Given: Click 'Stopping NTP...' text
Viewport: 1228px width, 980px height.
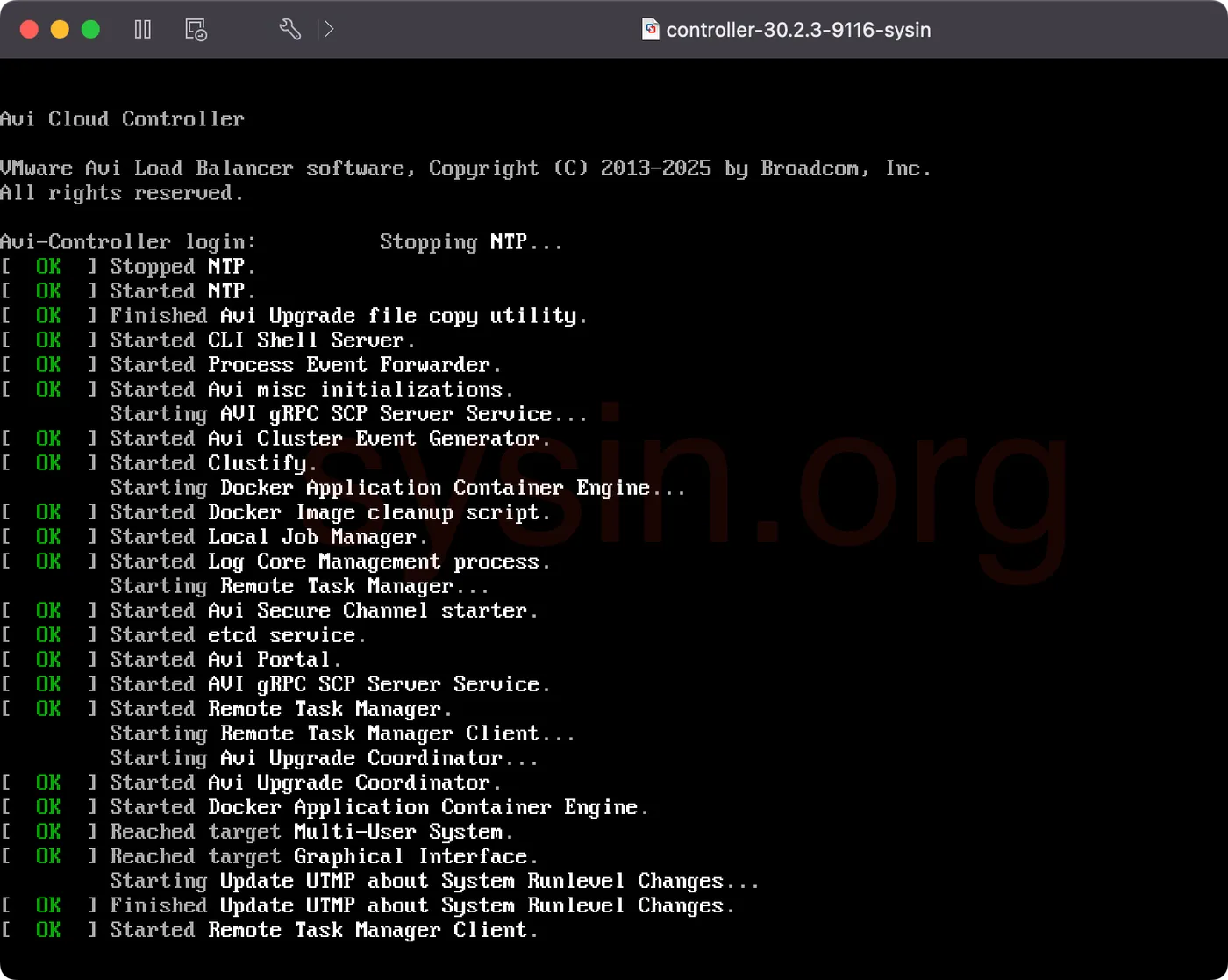Looking at the screenshot, I should pyautogui.click(x=471, y=242).
